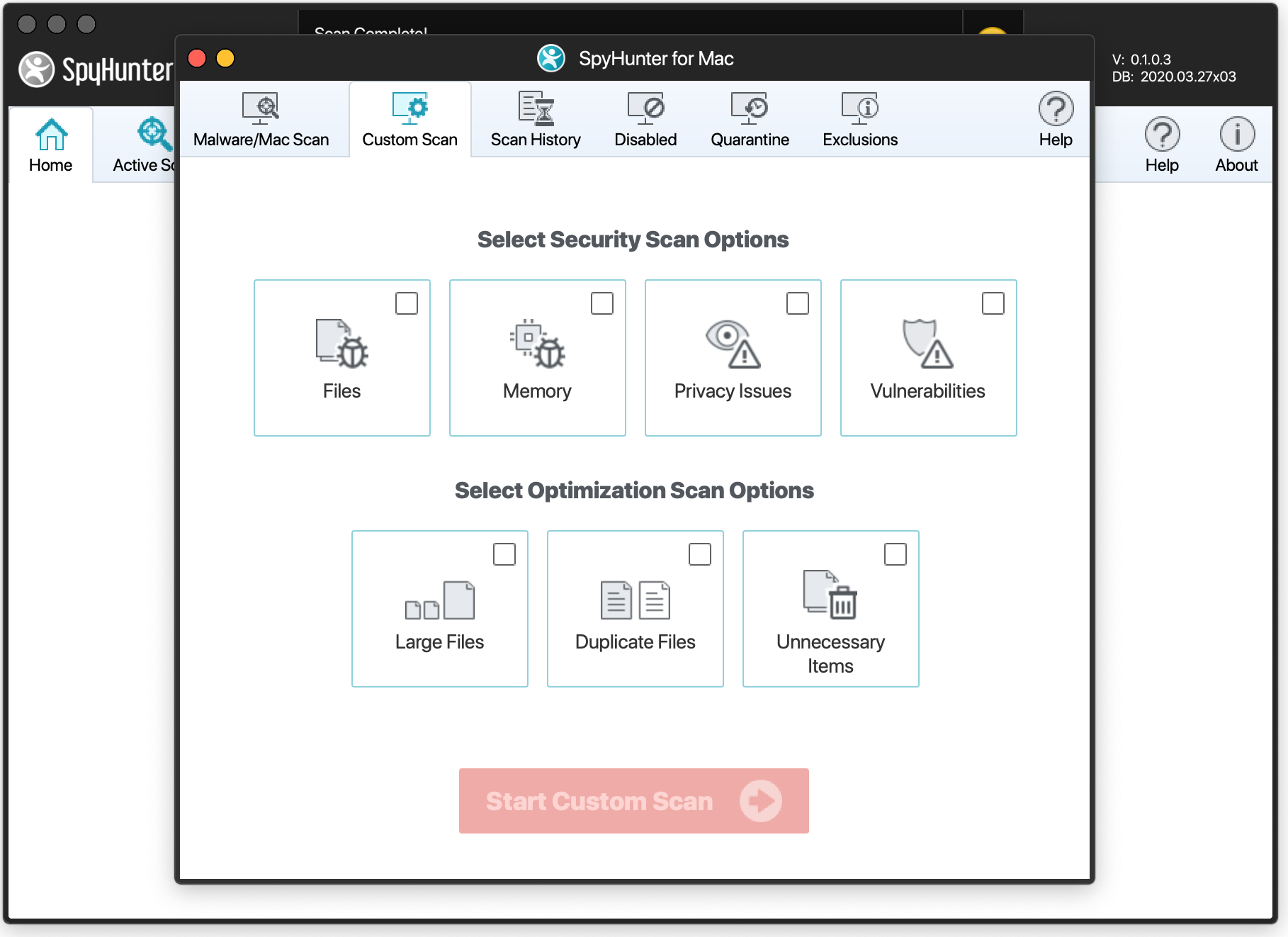Click the Memory chip bug icon
This screenshot has height=937, width=1288.
pos(537,344)
